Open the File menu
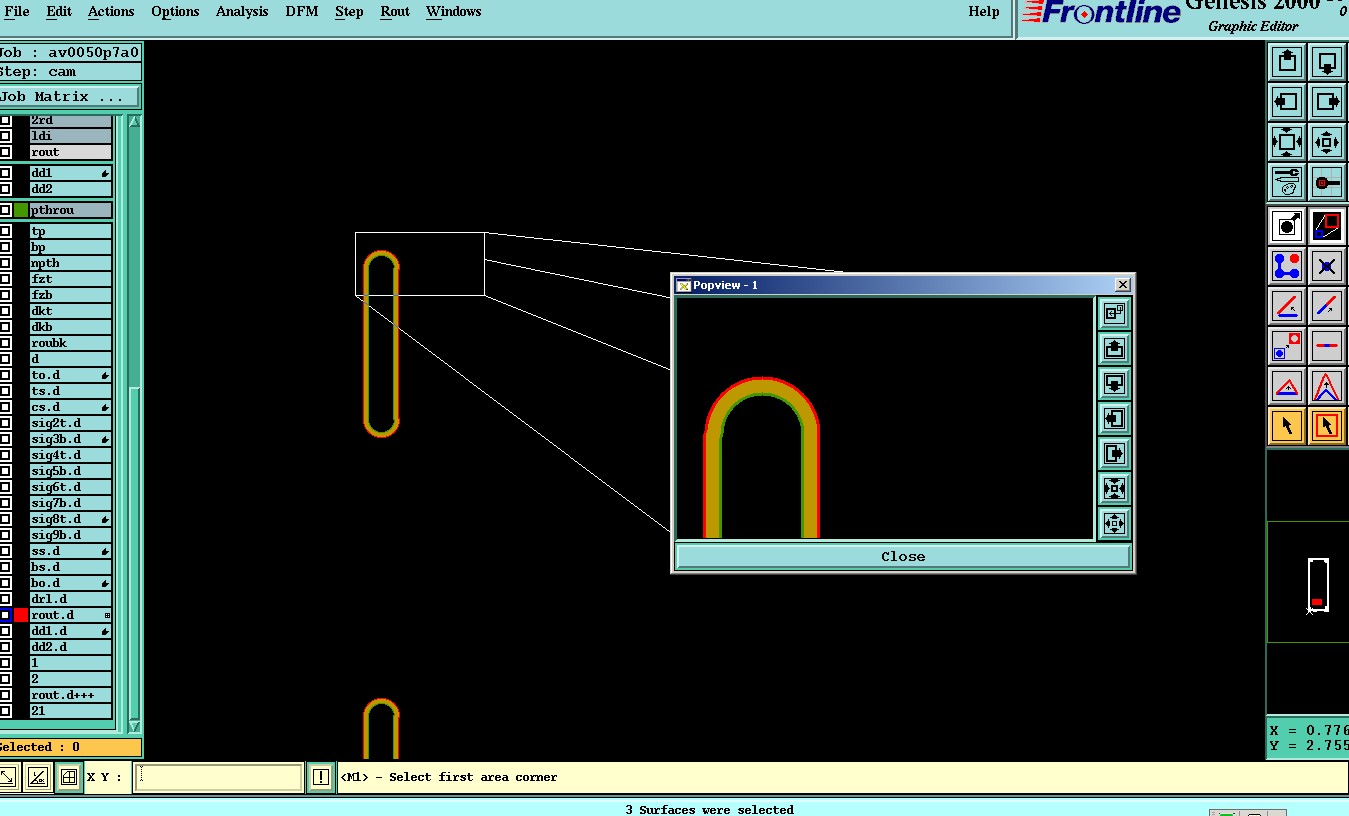This screenshot has width=1349, height=816. [x=17, y=12]
